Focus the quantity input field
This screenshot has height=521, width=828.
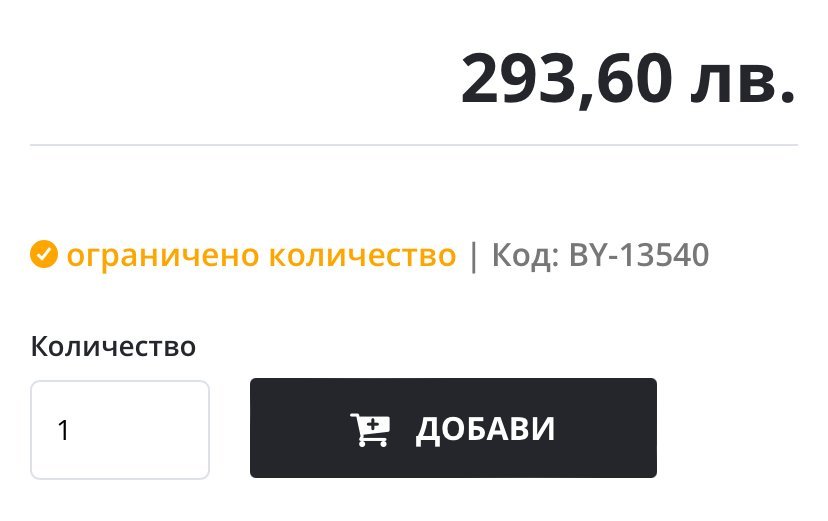(120, 430)
